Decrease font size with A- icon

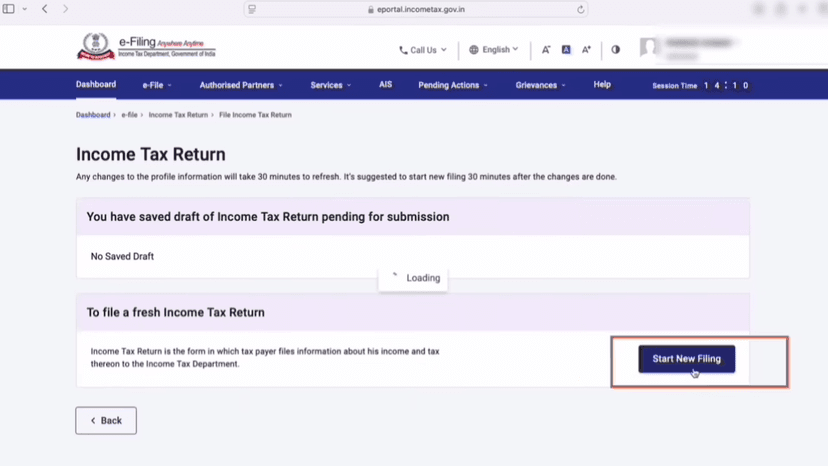[546, 50]
